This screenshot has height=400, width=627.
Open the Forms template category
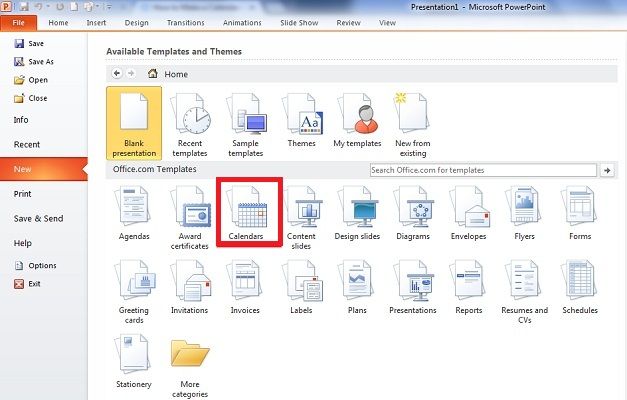[580, 214]
